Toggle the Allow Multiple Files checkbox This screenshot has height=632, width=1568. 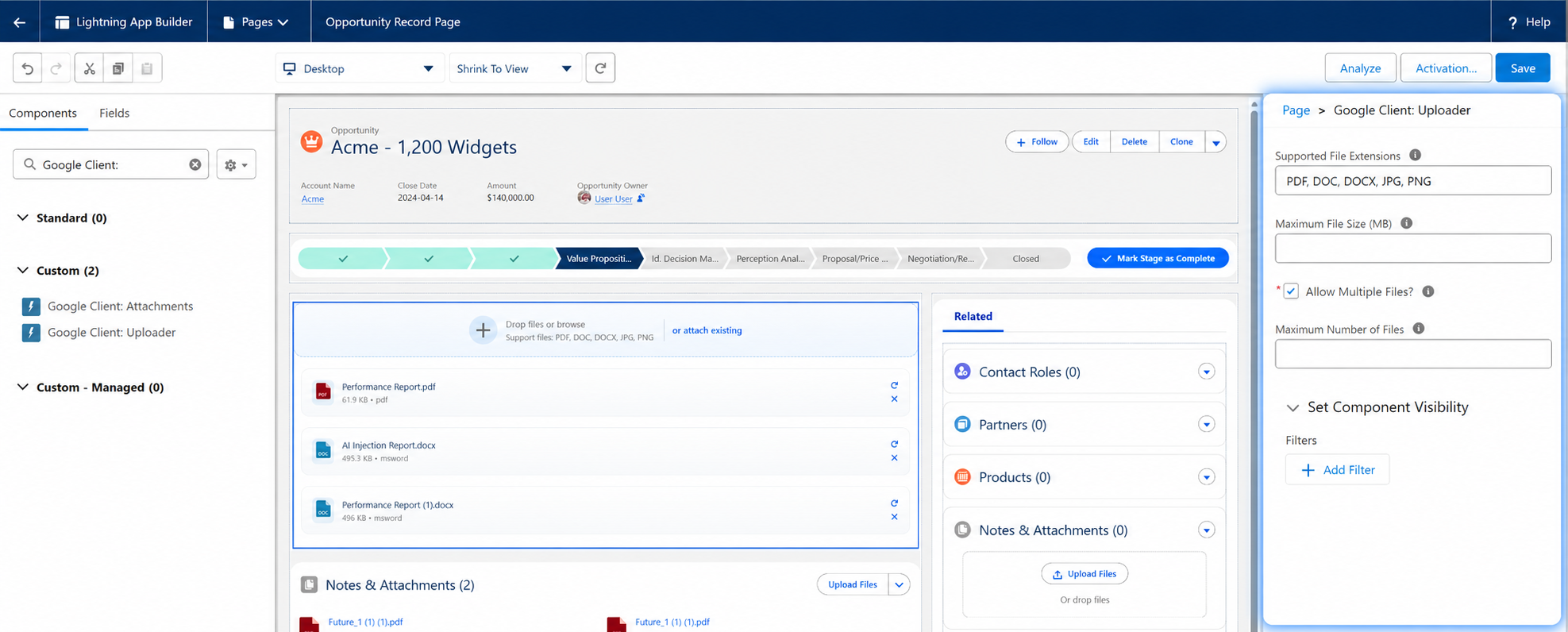[x=1291, y=291]
